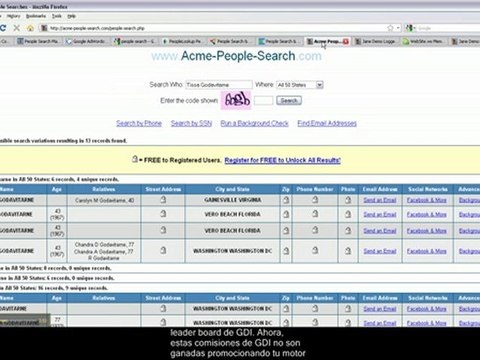480x360 pixels.
Task: Switch to the WebSite.ws Mem tab
Action: [423, 41]
